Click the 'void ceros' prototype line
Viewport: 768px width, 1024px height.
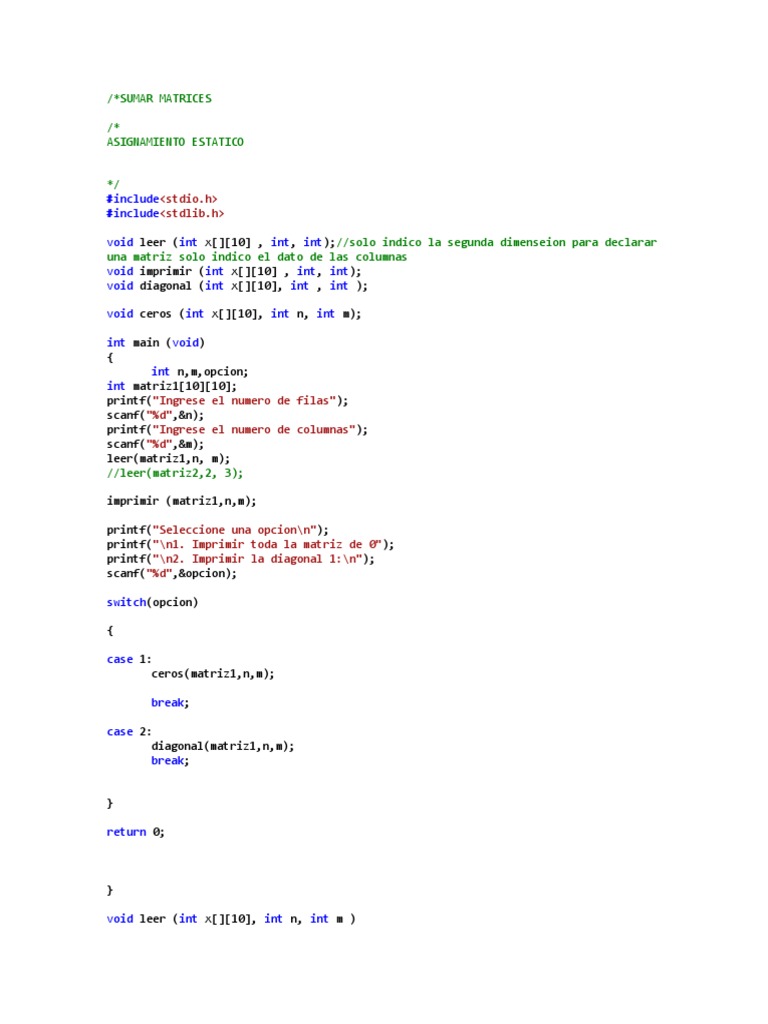[234, 313]
